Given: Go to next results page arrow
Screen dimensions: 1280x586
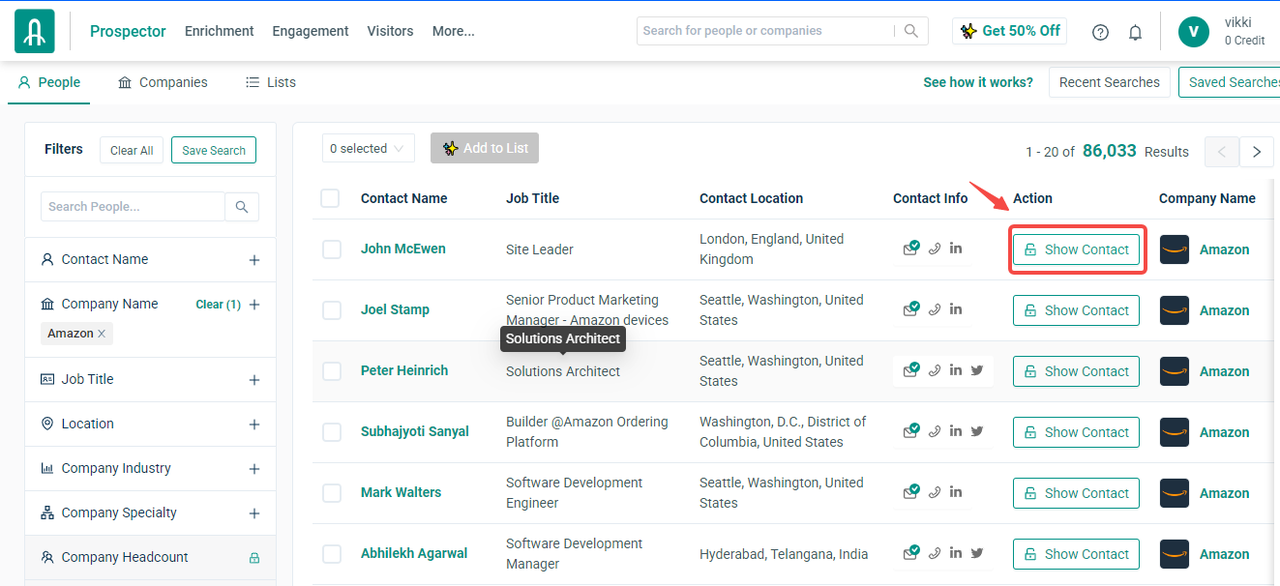Looking at the screenshot, I should tap(1256, 152).
